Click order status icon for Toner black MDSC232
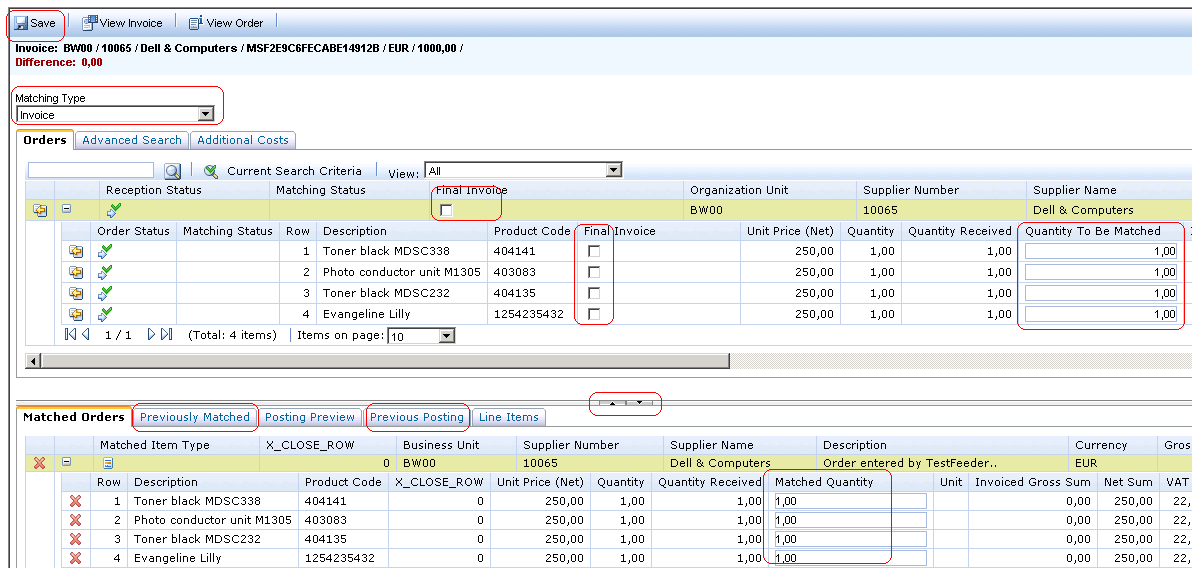1192x568 pixels. [x=106, y=293]
